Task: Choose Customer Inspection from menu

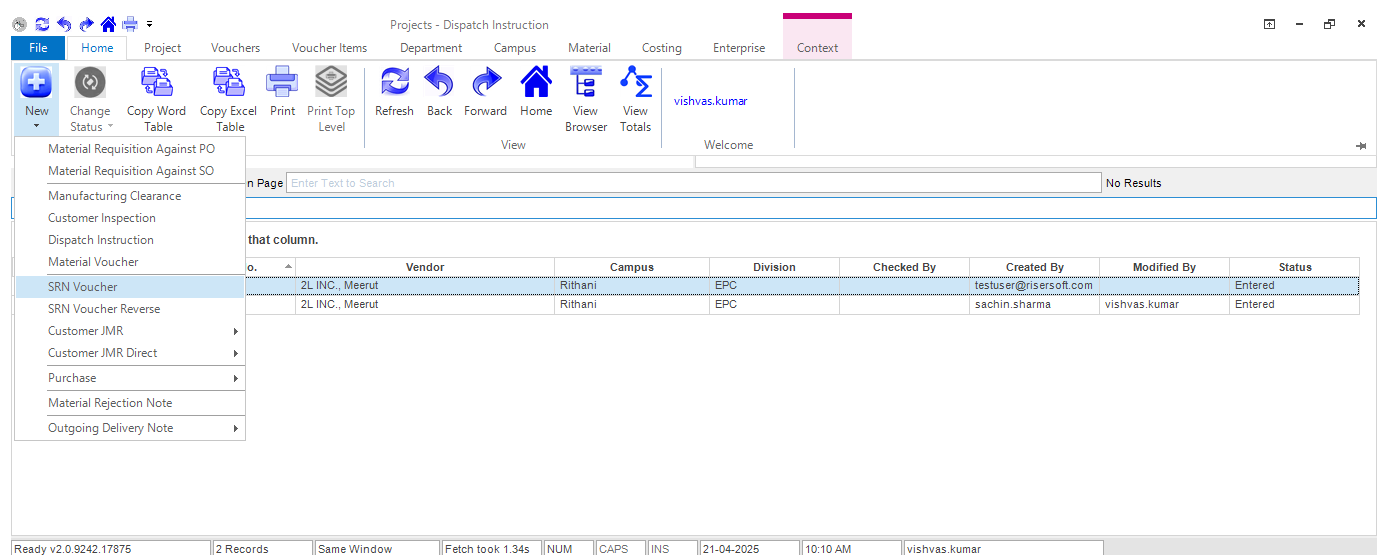Action: coord(130,218)
